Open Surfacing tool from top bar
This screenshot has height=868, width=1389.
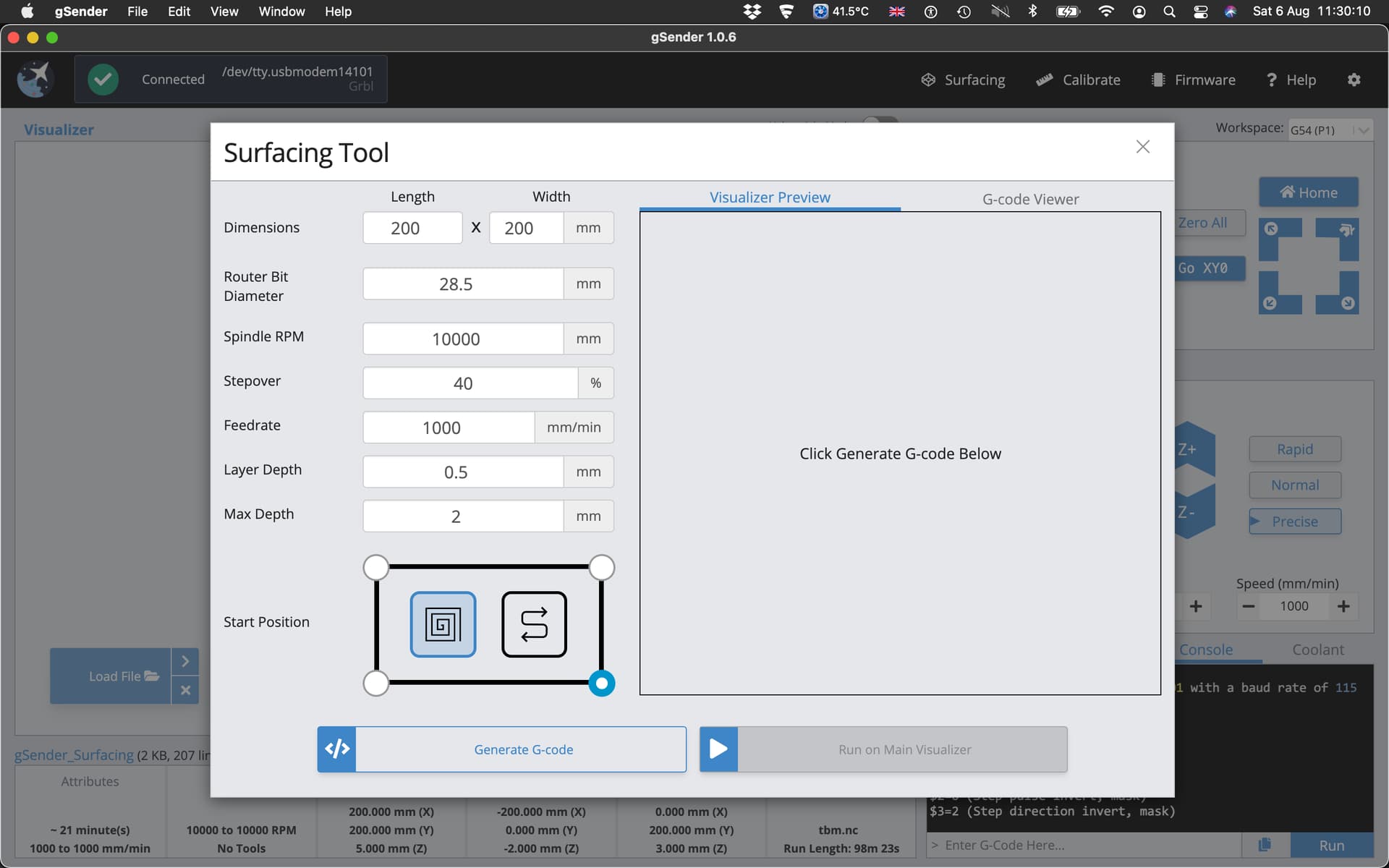(x=963, y=80)
